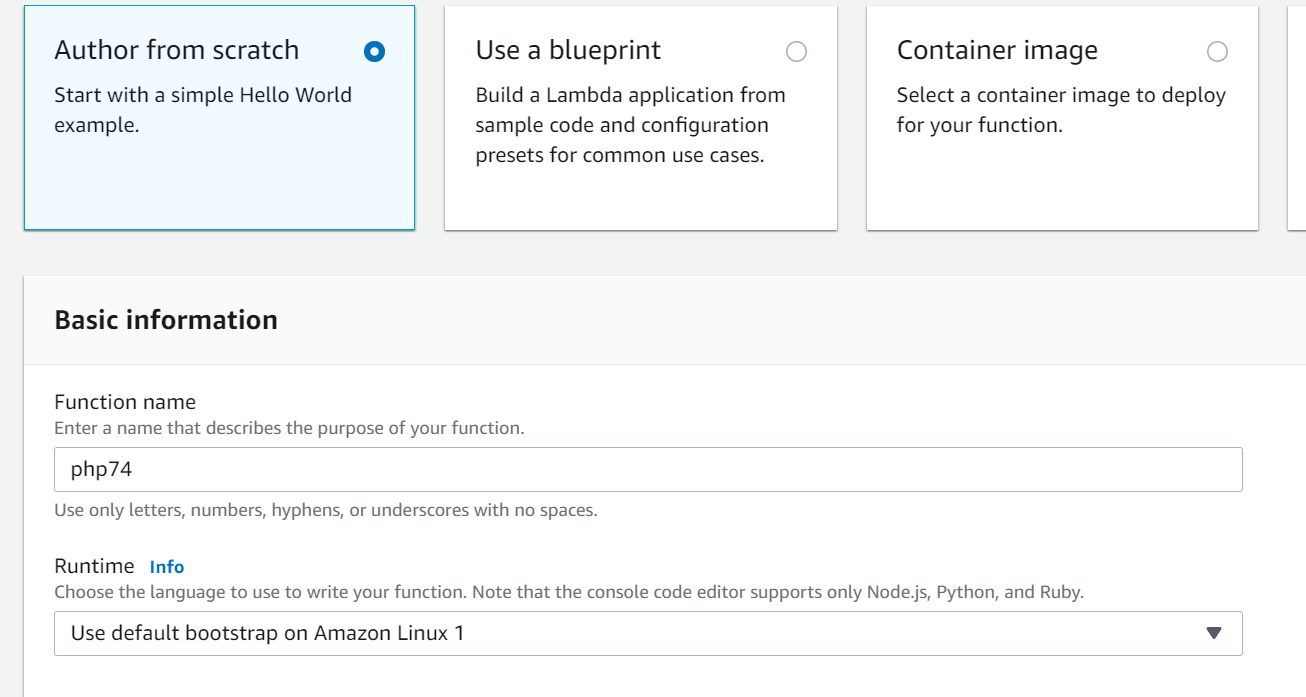Click the Runtime dropdown arrow icon

tap(1214, 633)
